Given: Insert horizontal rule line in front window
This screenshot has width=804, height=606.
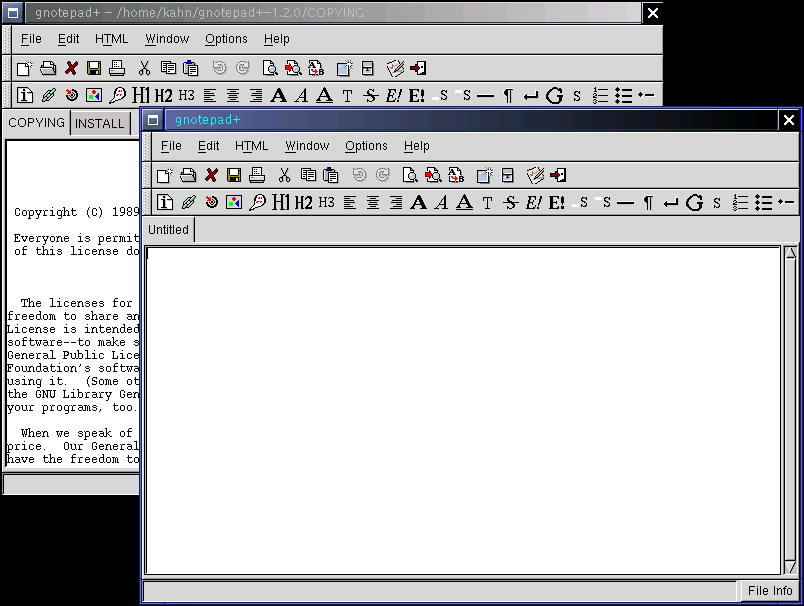Looking at the screenshot, I should tap(625, 203).
